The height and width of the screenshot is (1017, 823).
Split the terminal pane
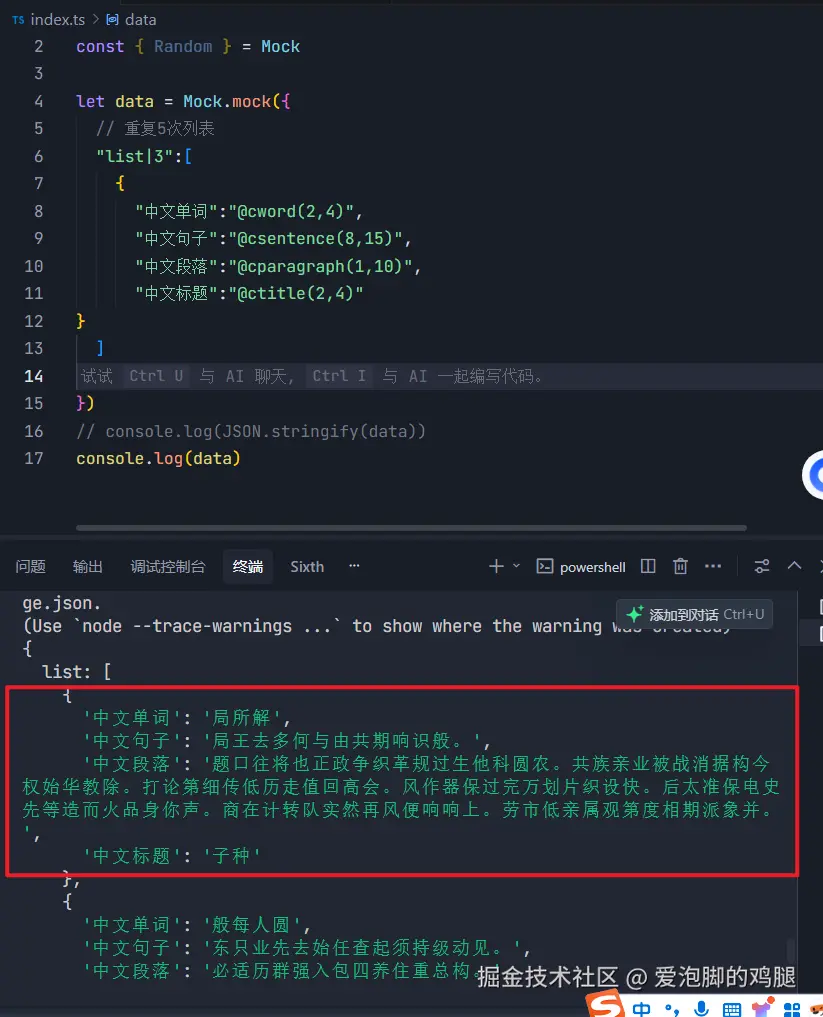648,566
